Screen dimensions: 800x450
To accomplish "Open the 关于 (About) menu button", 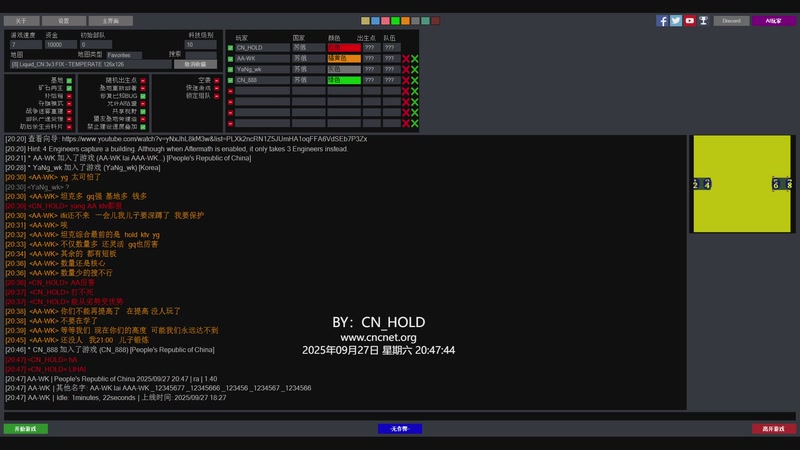I will pos(21,21).
